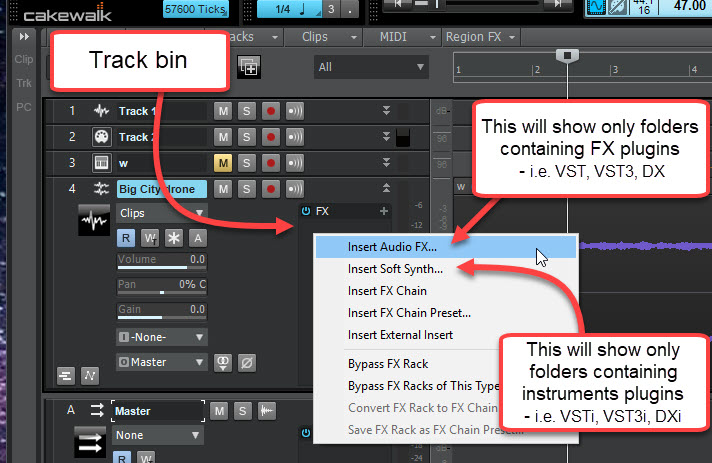Image resolution: width=712 pixels, height=463 pixels.
Task: Open the None dropdown on Master bus
Action: pos(158,435)
